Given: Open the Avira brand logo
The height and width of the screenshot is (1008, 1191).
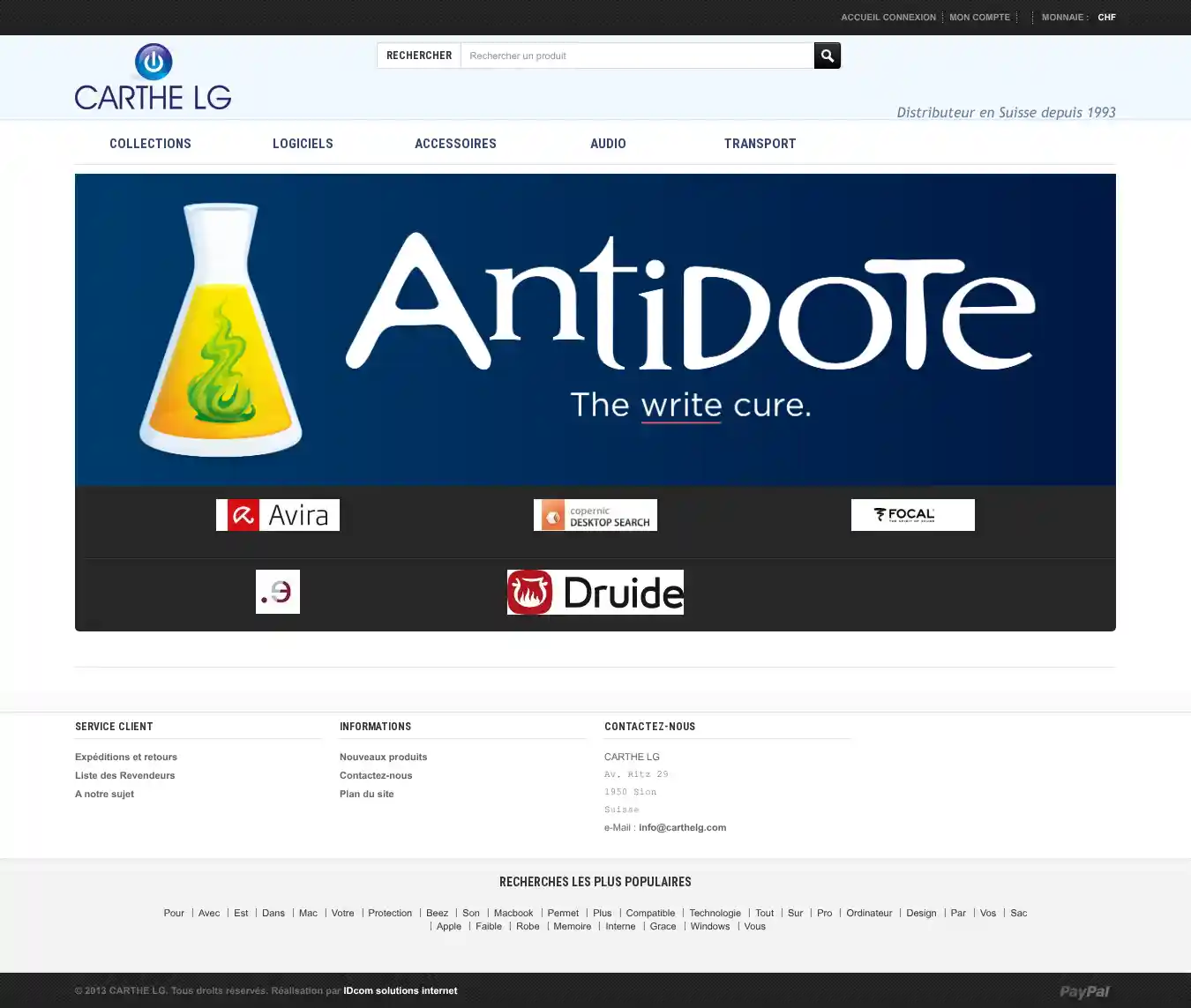Looking at the screenshot, I should 278,515.
